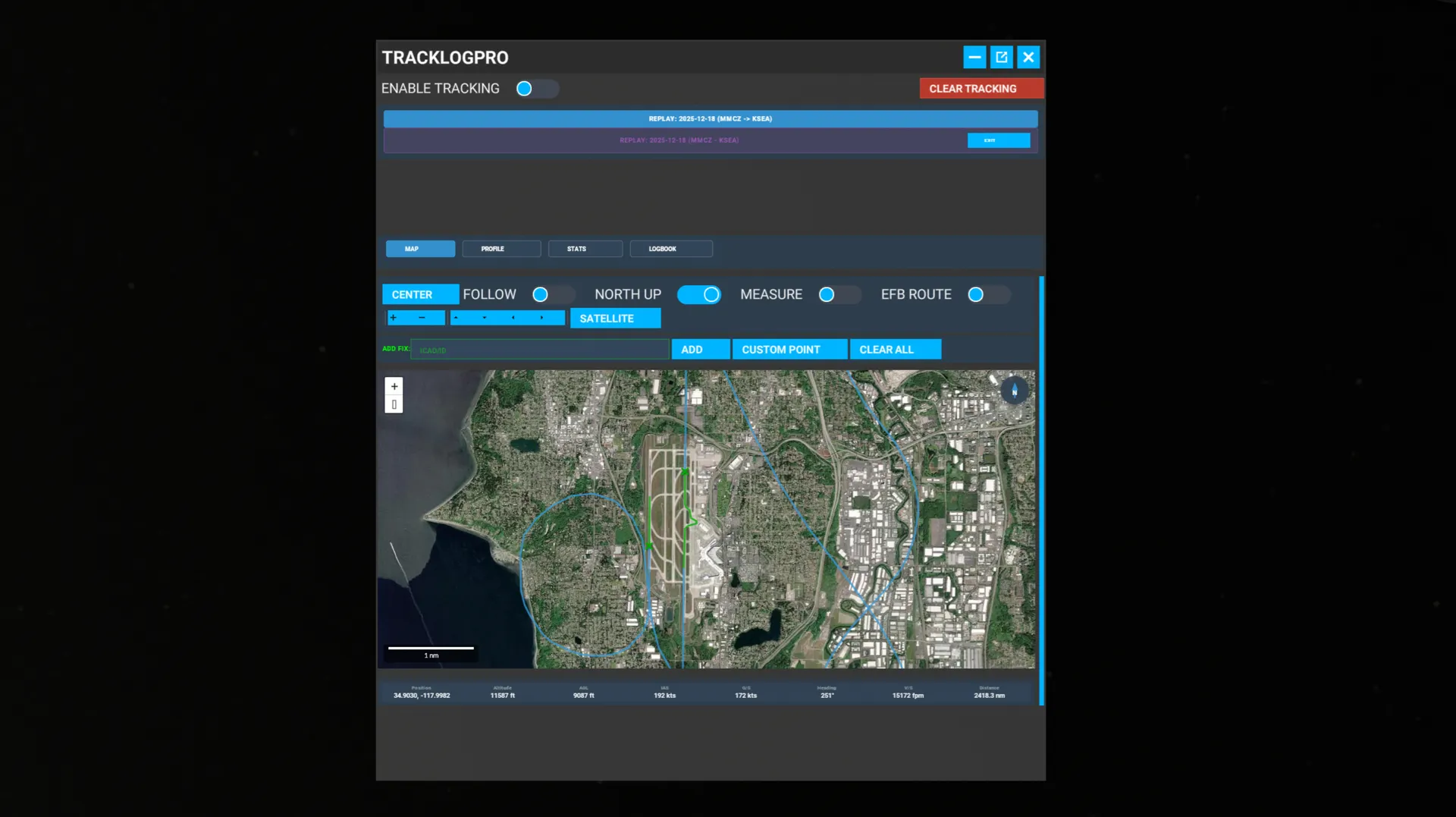Pan map up with the up arrow
Viewport: 1456px width, 817px height.
pos(456,318)
